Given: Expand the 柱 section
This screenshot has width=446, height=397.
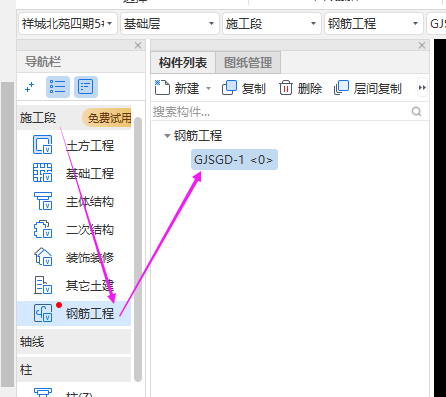Looking at the screenshot, I should (x=74, y=370).
